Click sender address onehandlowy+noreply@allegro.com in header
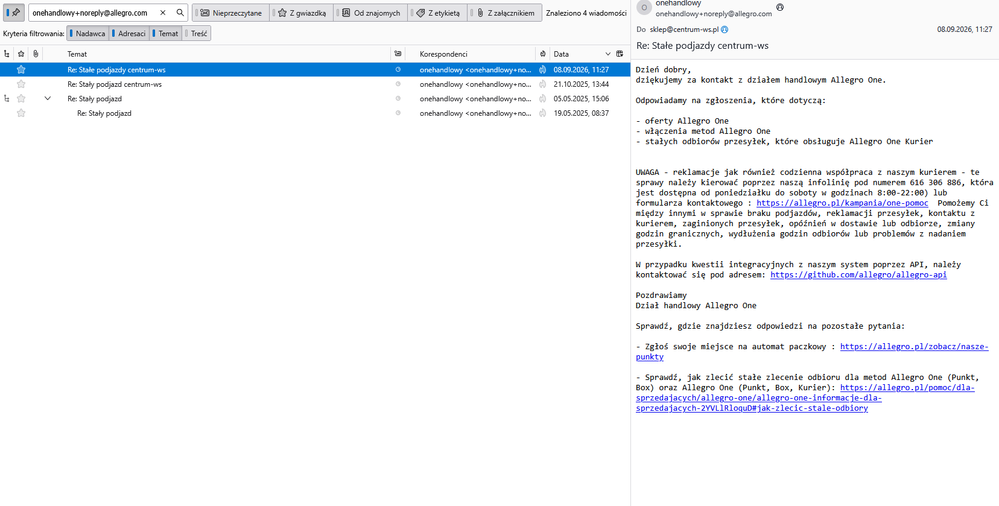Viewport: 999px width, 506px height. point(714,13)
